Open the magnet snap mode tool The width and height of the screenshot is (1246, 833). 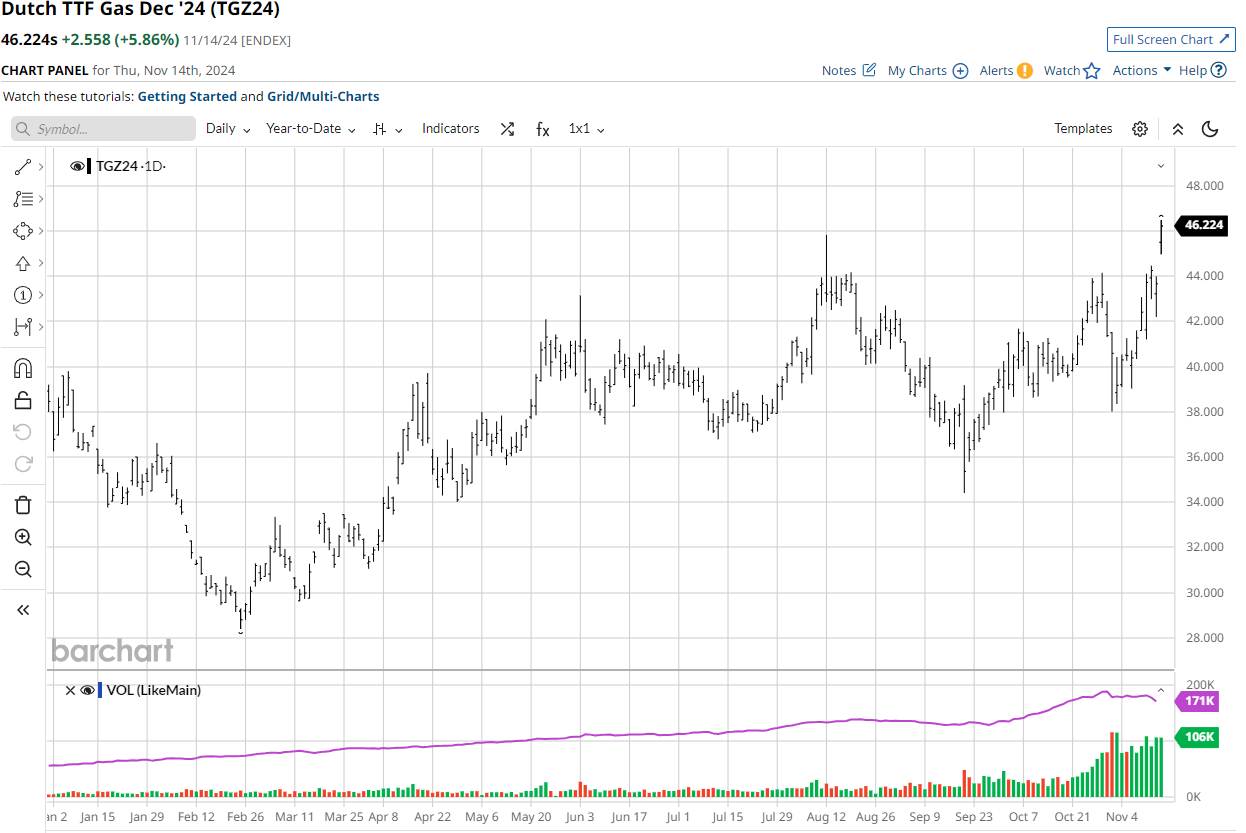[x=23, y=368]
